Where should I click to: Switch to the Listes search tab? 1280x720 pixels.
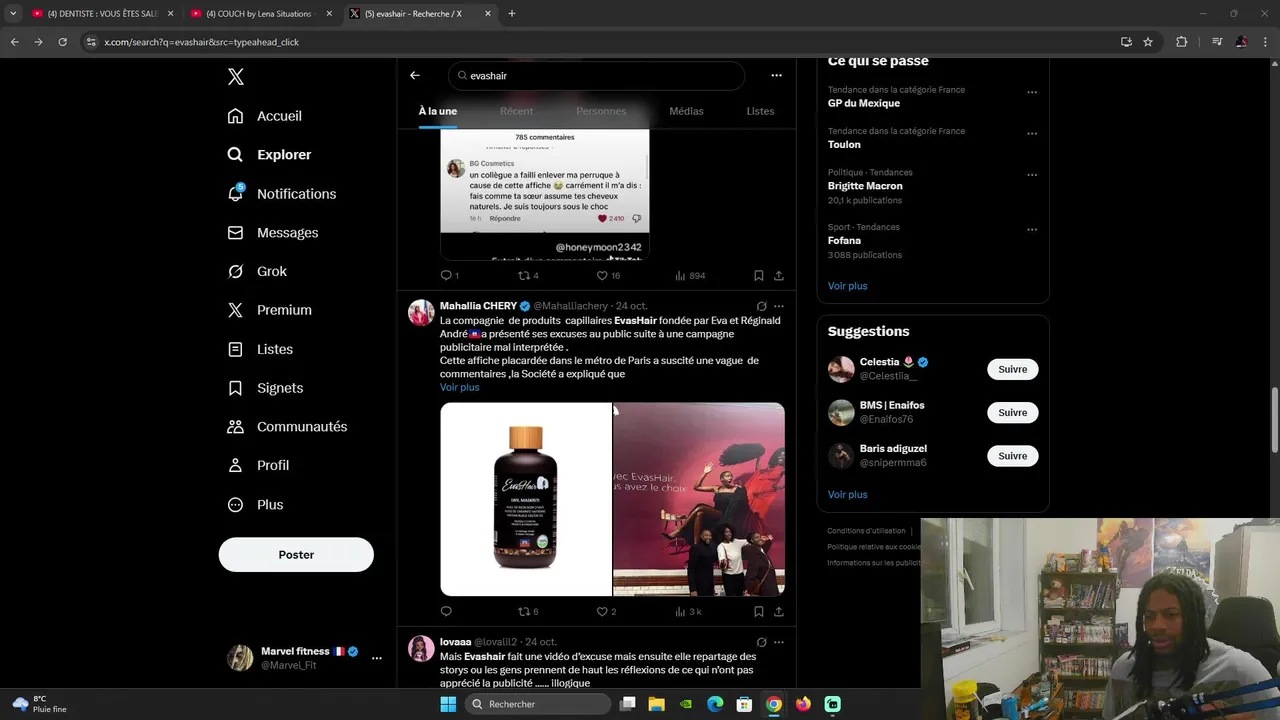click(760, 111)
